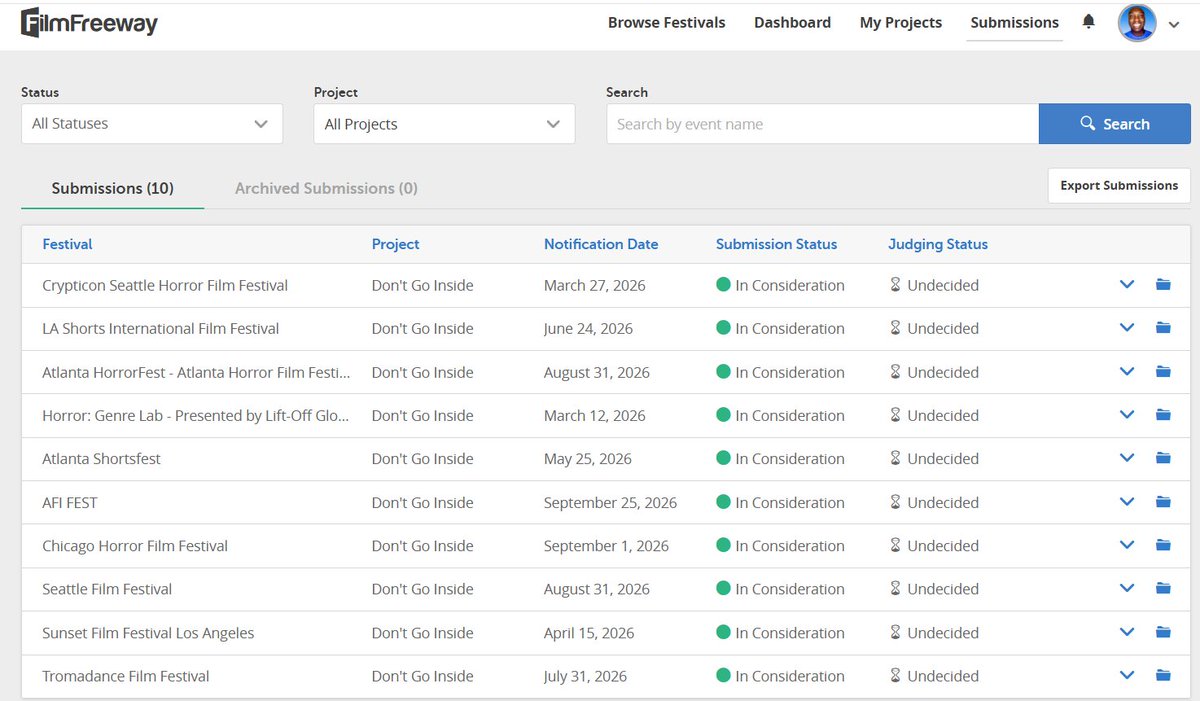Select the Submissions nav item
Image resolution: width=1200 pixels, height=701 pixels.
1015,22
